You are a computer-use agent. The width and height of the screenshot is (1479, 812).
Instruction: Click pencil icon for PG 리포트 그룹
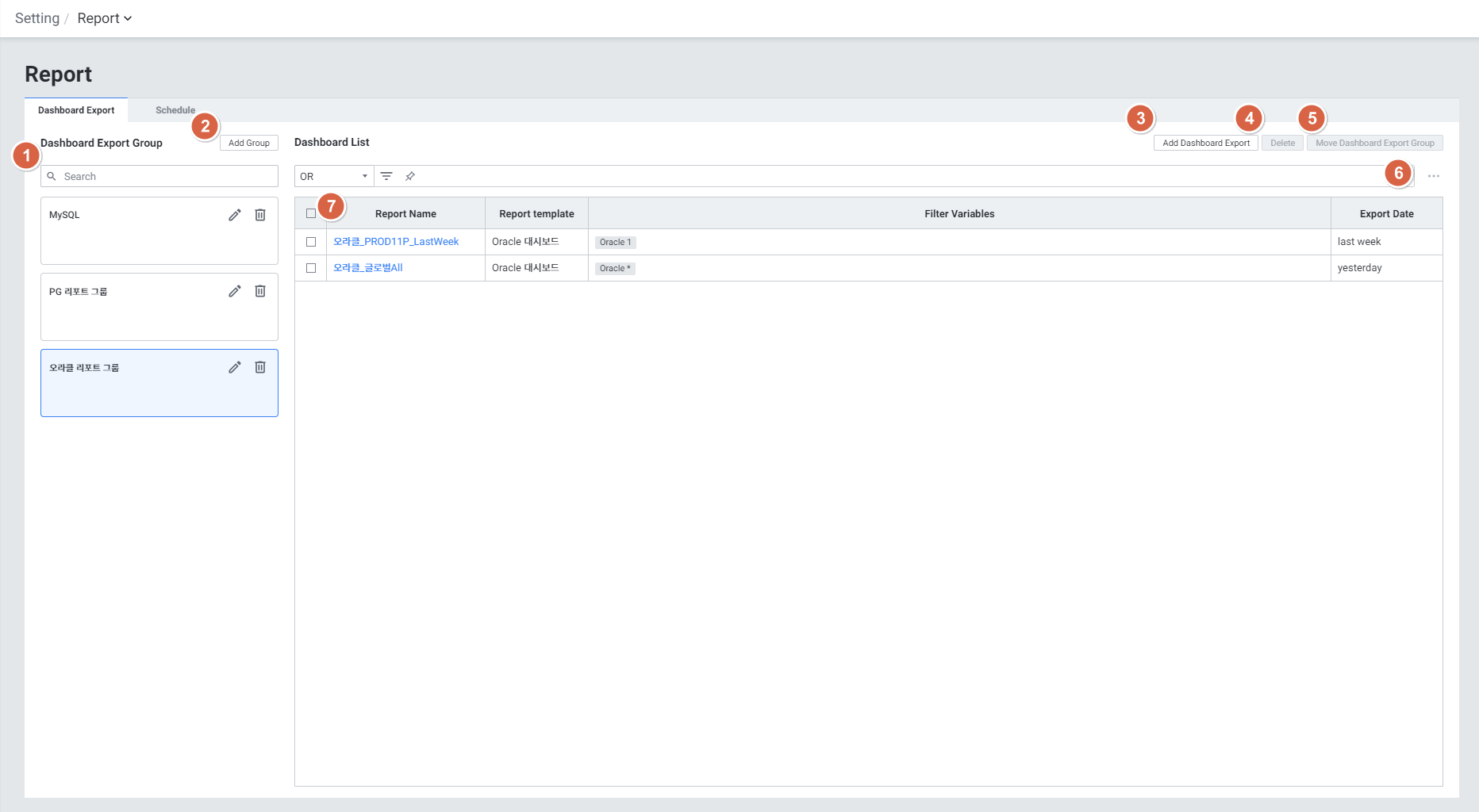click(234, 291)
